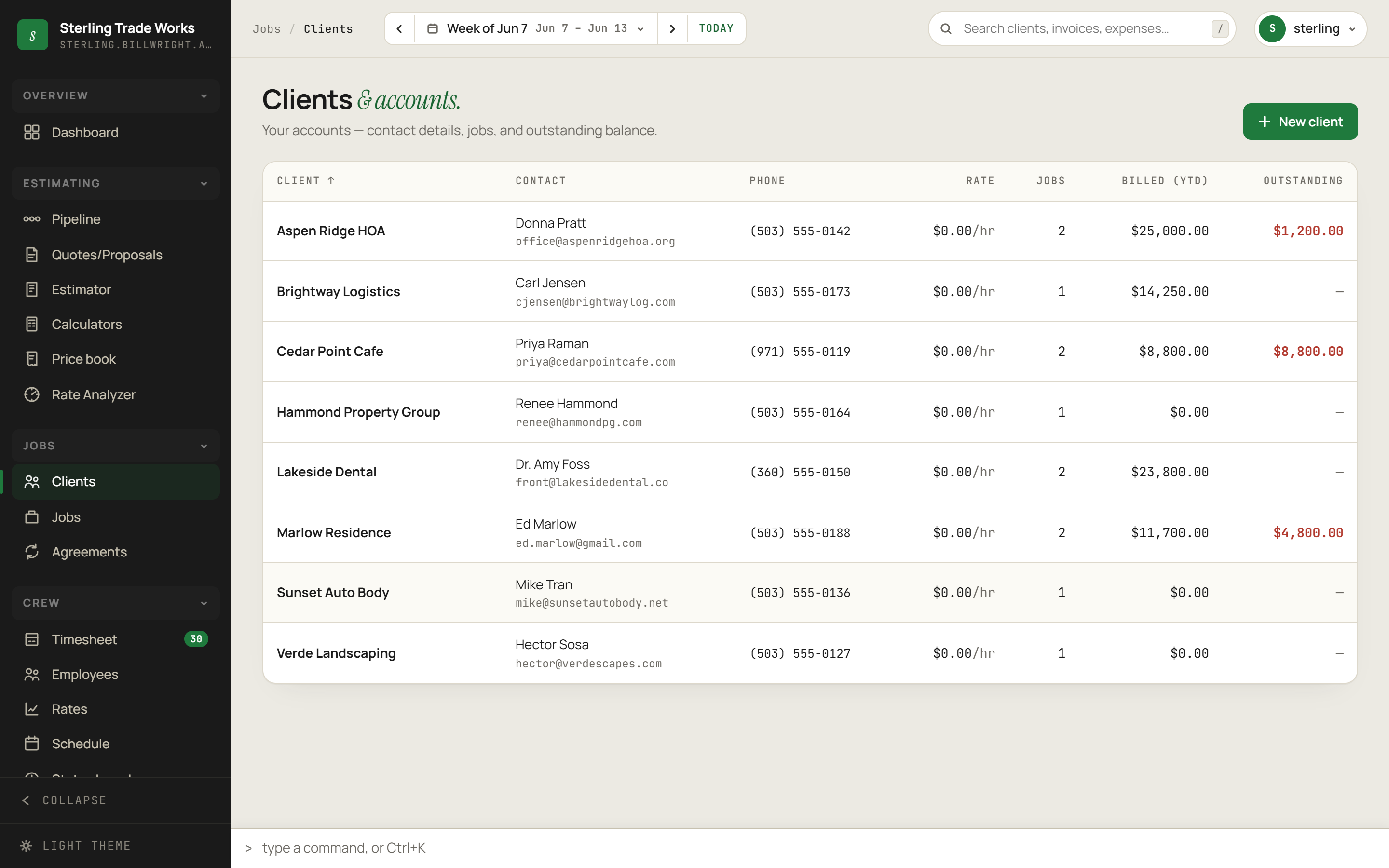Collapse the Estimating section
The height and width of the screenshot is (868, 1389).
(115, 183)
